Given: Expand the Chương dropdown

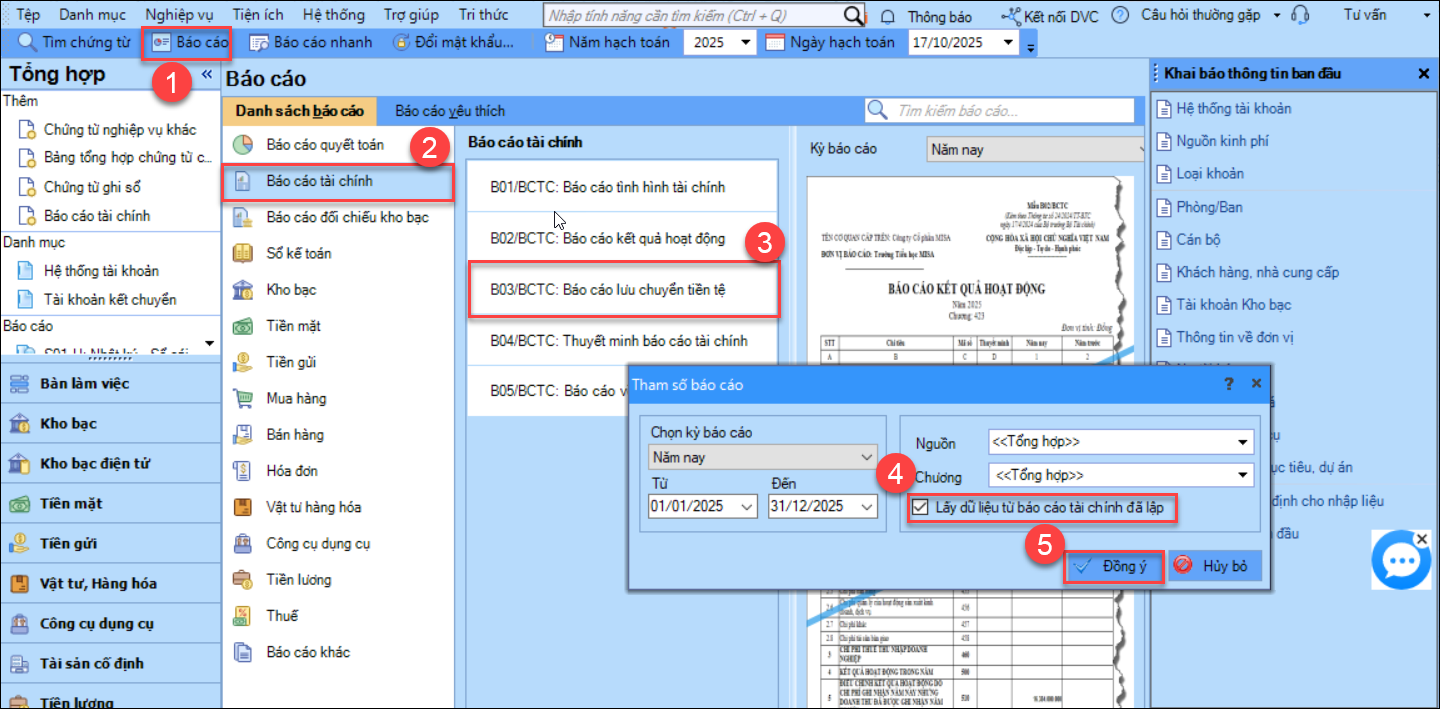Looking at the screenshot, I should (x=1242, y=475).
